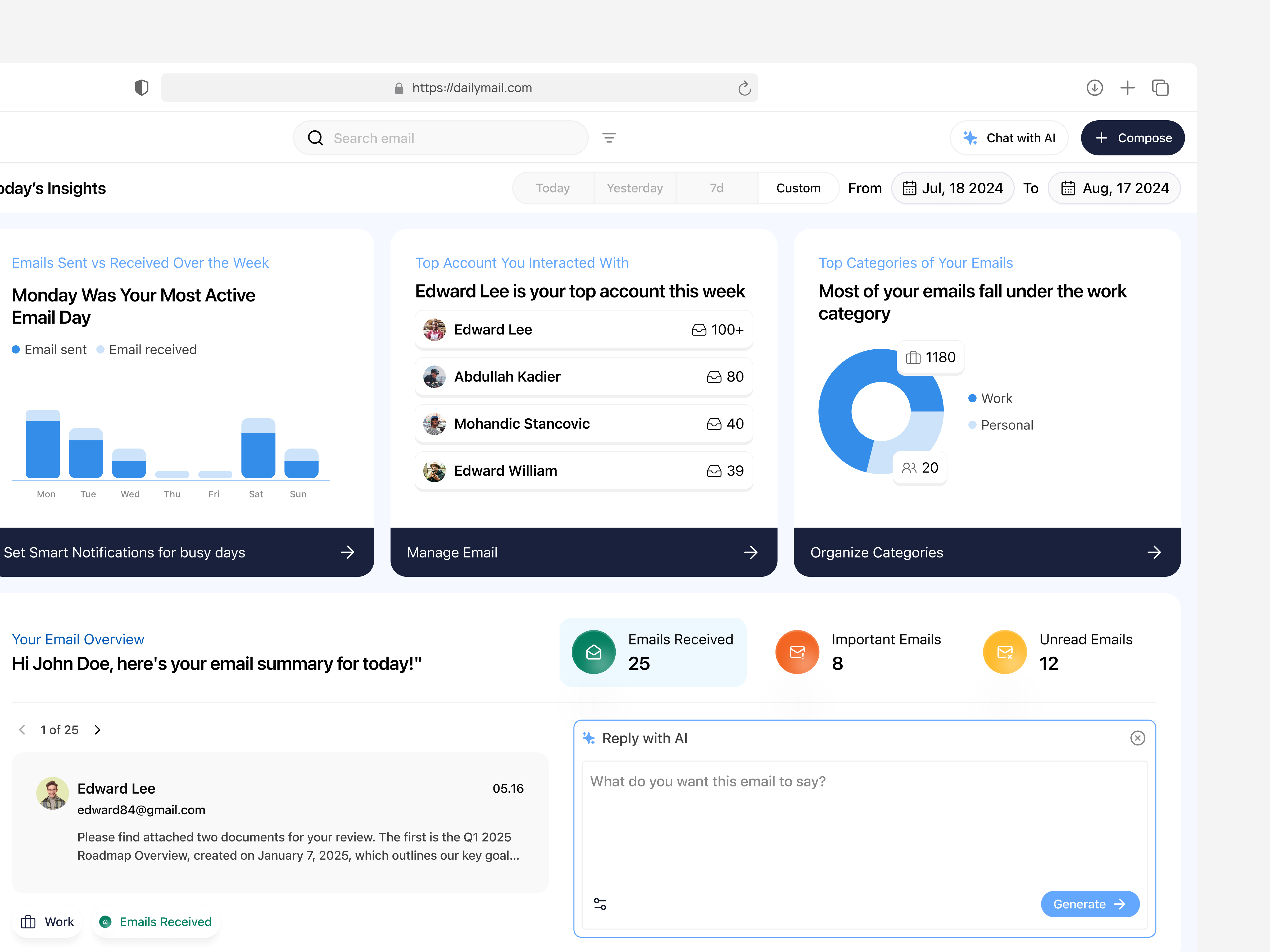The width and height of the screenshot is (1270, 952).
Task: Open the Manage Email panel
Action: click(x=583, y=552)
